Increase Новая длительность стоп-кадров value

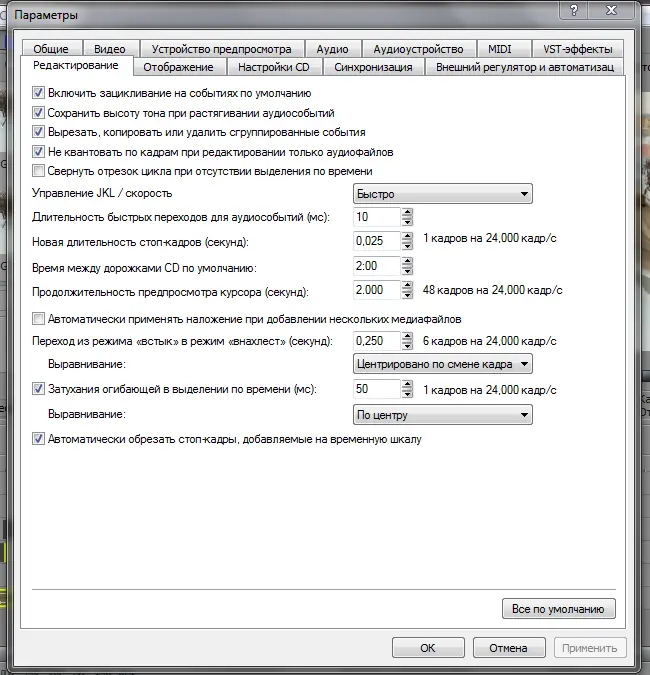coord(407,236)
